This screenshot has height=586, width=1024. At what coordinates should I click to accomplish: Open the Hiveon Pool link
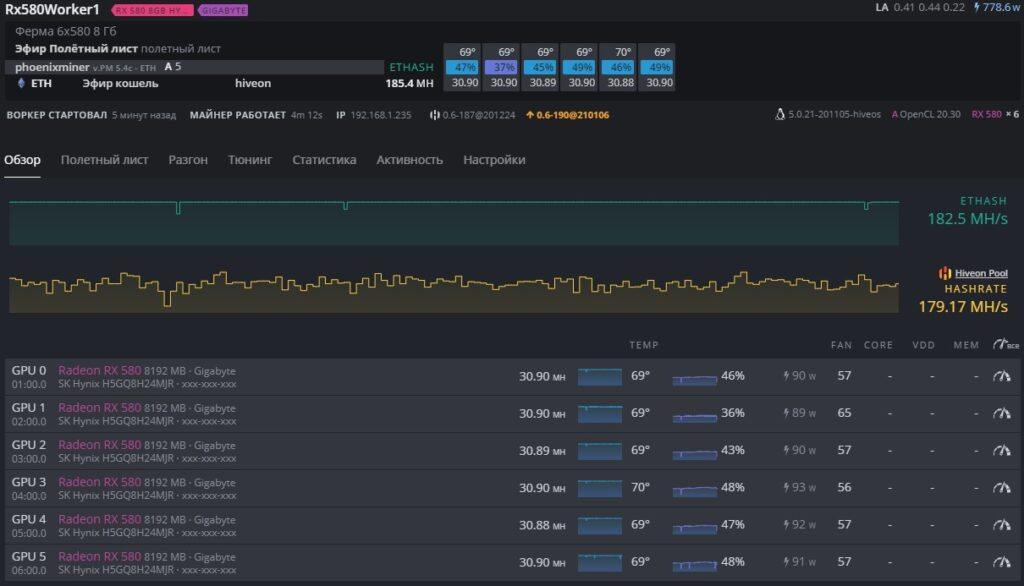(x=981, y=273)
